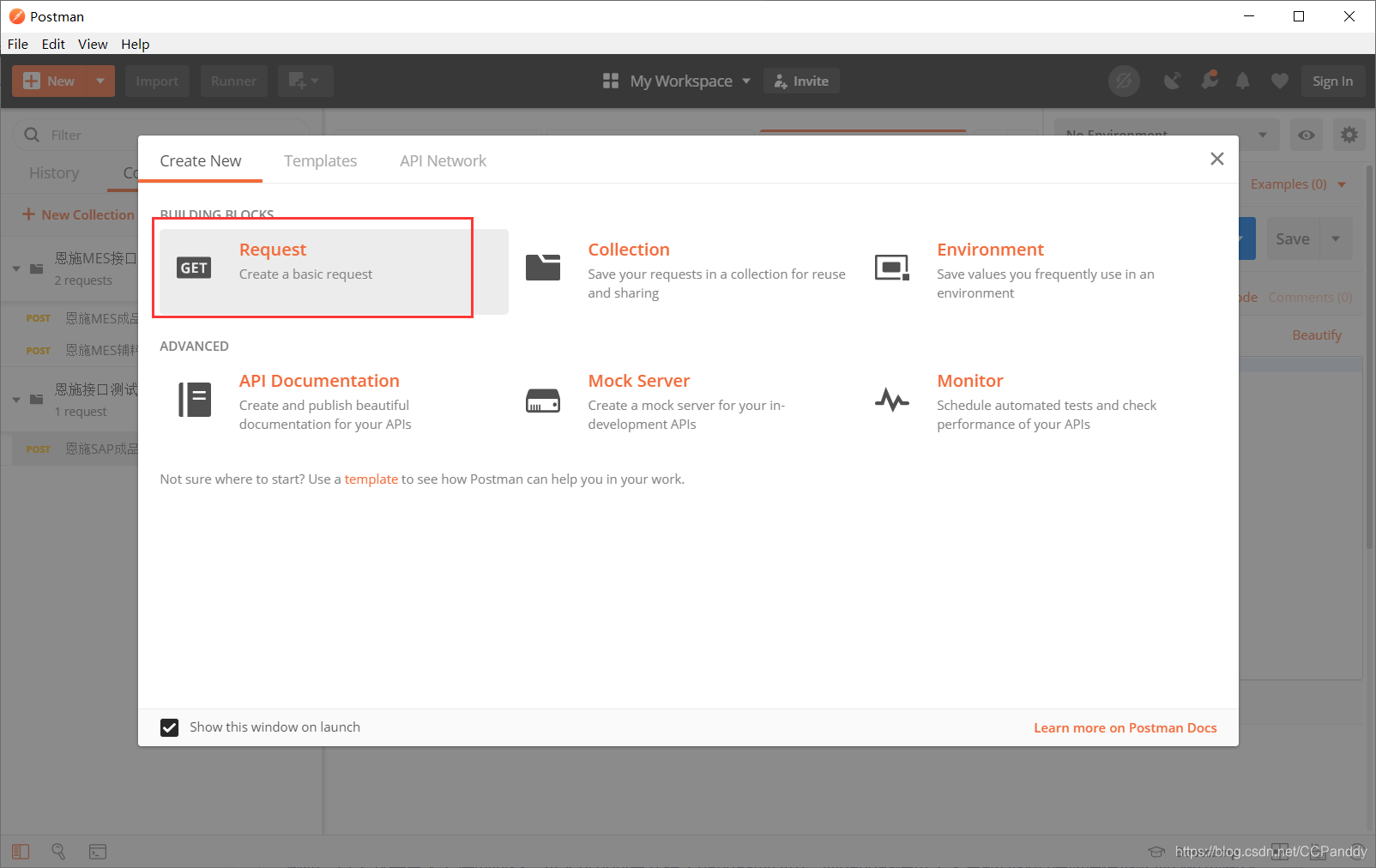Open the notifications bell
This screenshot has width=1376, height=868.
point(1242,81)
